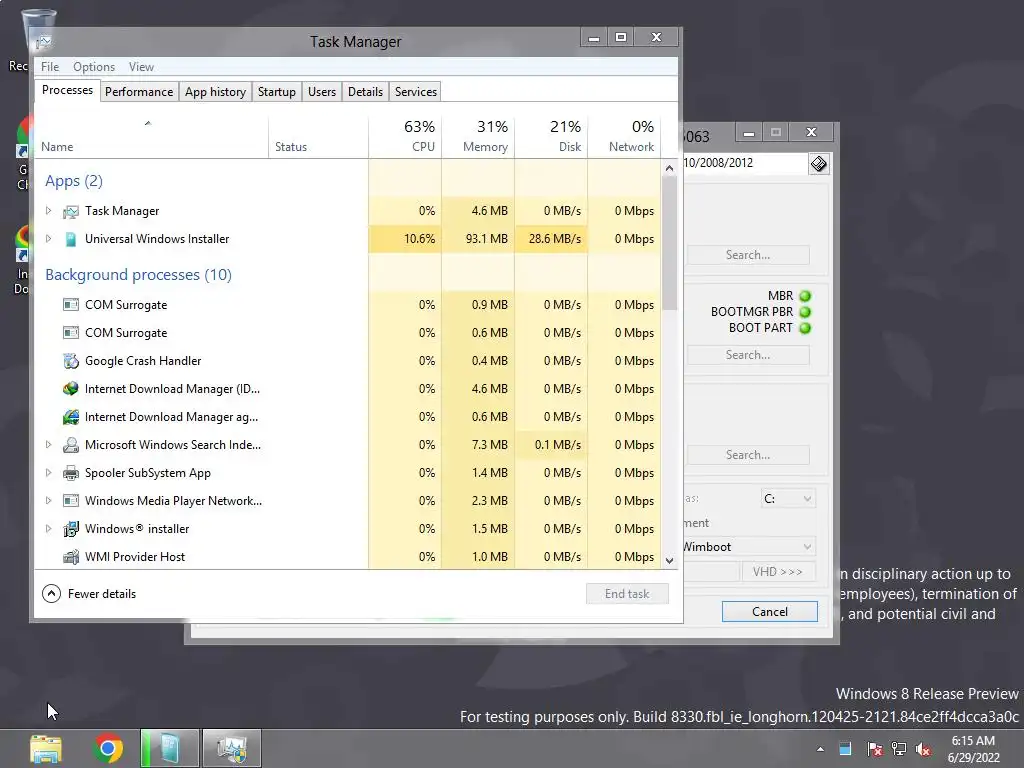Click the muted volume tray icon
Image resolution: width=1024 pixels, height=768 pixels.
click(923, 749)
